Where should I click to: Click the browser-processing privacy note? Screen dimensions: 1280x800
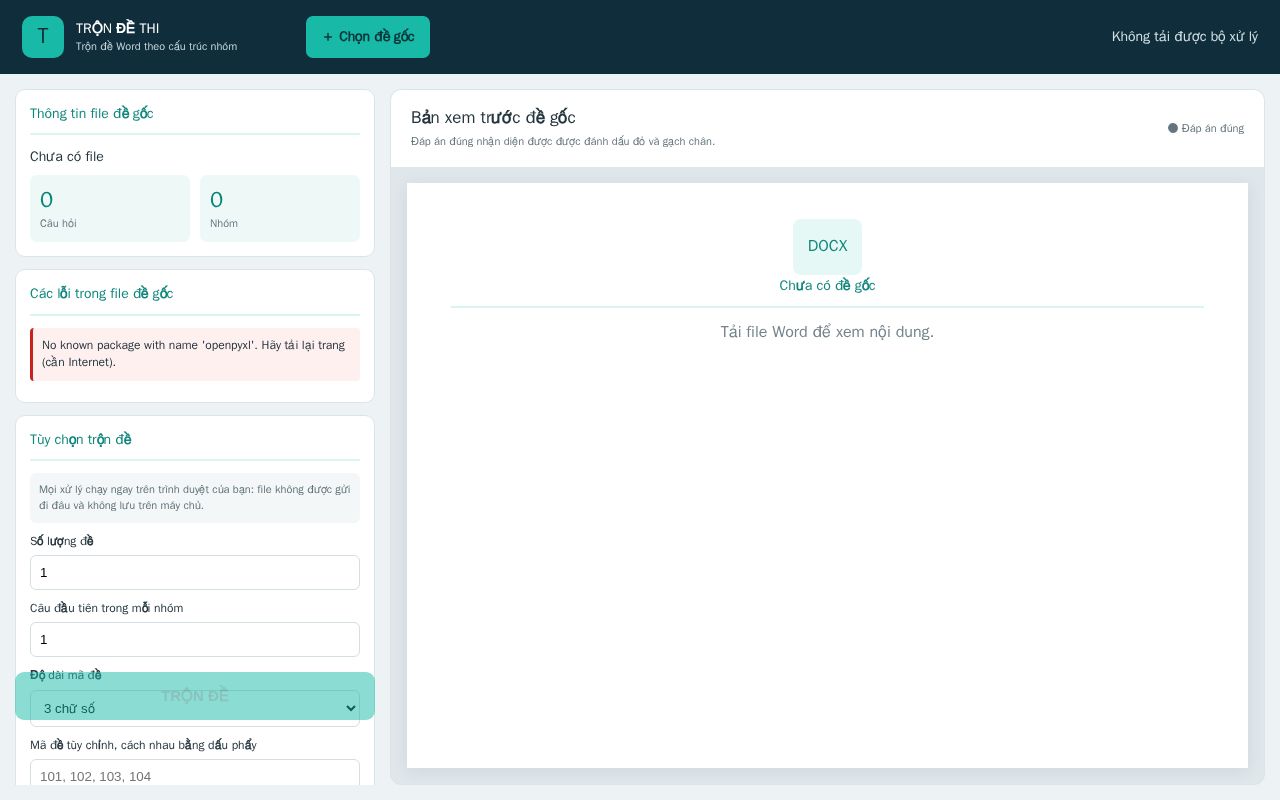(195, 497)
